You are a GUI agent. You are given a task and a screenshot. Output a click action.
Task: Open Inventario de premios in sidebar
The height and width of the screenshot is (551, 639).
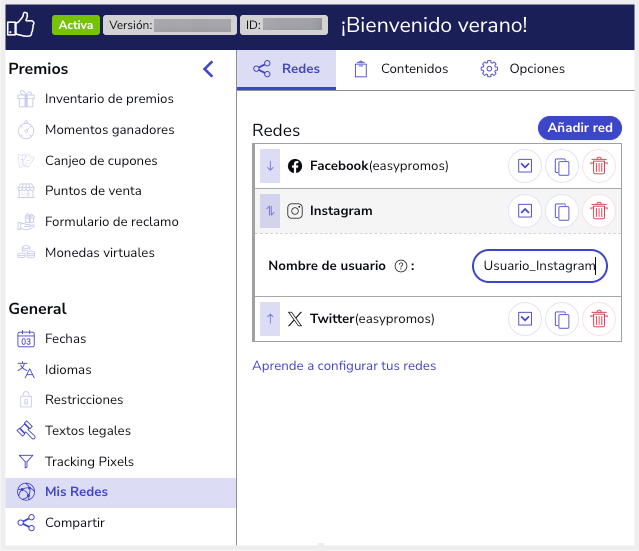click(x=108, y=99)
